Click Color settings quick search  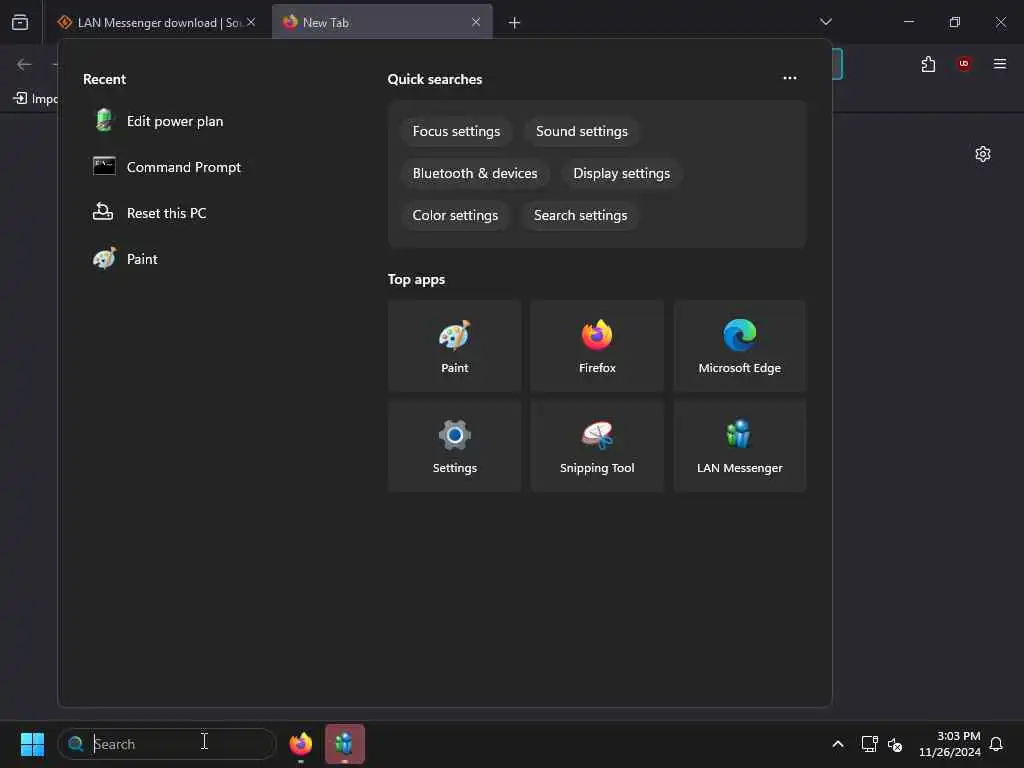pyautogui.click(x=455, y=216)
